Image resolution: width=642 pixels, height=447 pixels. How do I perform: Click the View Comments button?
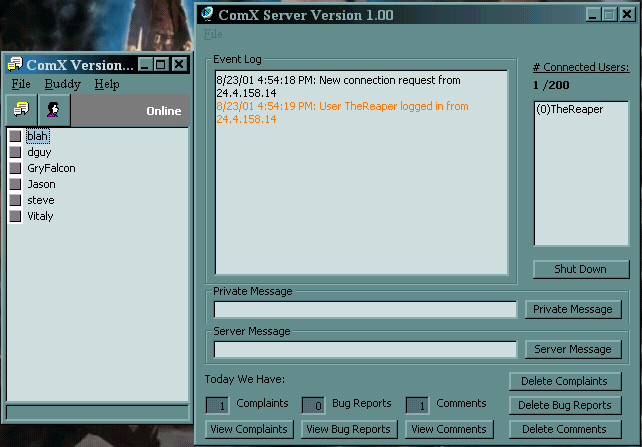pos(449,429)
